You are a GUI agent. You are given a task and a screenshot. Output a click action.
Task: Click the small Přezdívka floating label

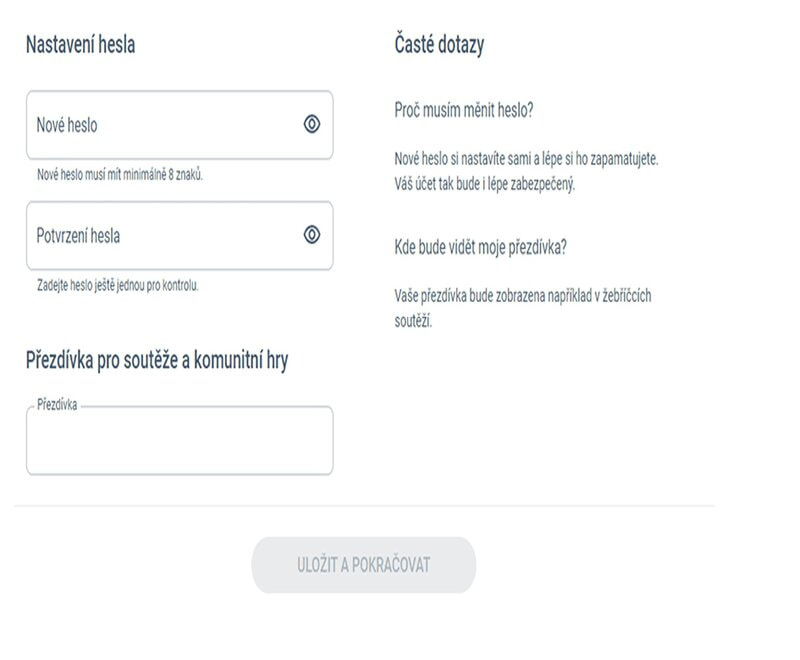[57, 406]
